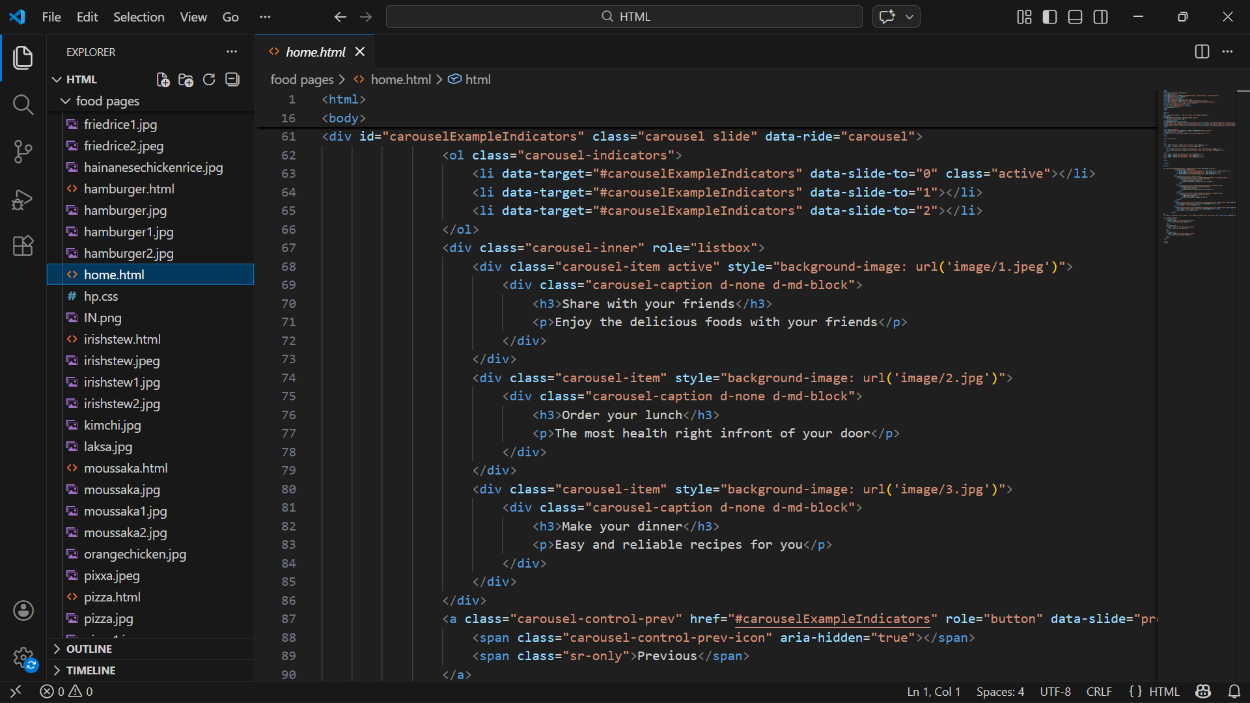Open hp.css from the file list

pyautogui.click(x=100, y=296)
